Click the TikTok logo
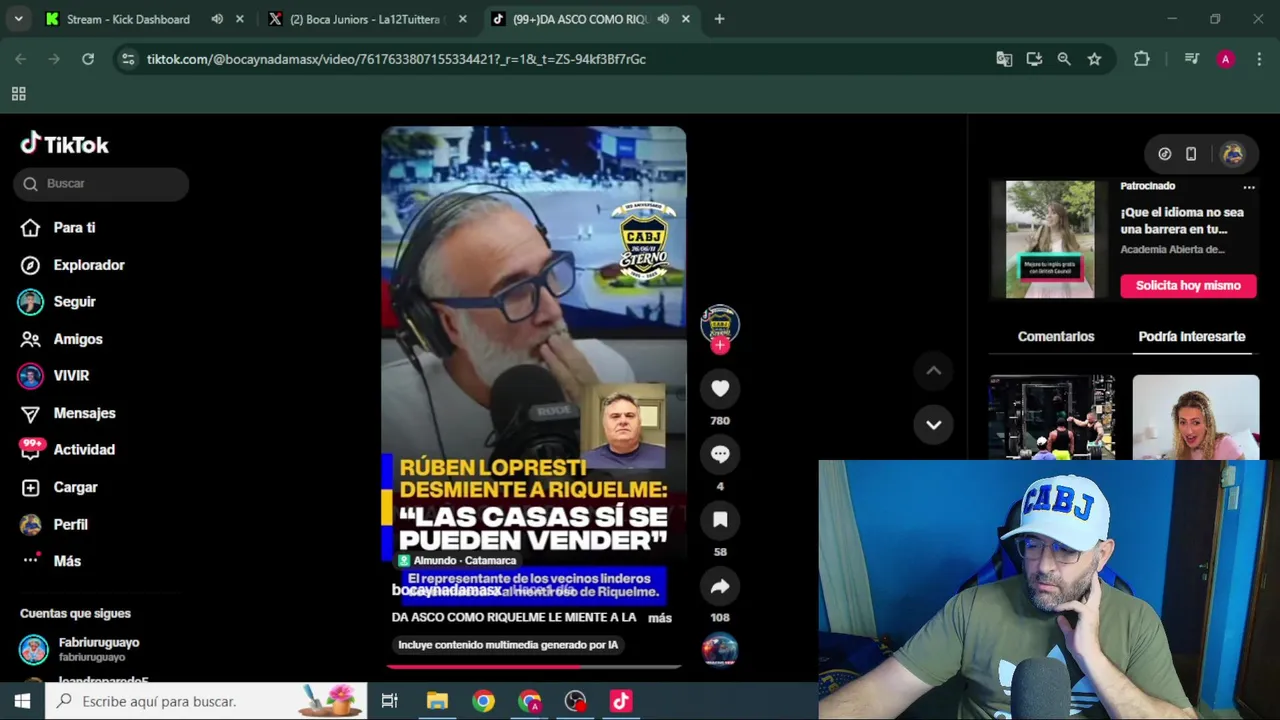The image size is (1280, 720). point(64,145)
